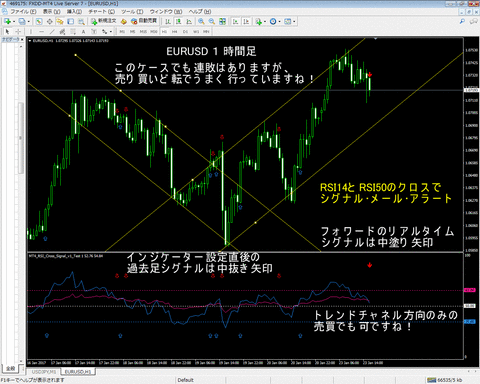Toggle the Navigator panel icon
480x384 pixels.
tap(60, 21)
